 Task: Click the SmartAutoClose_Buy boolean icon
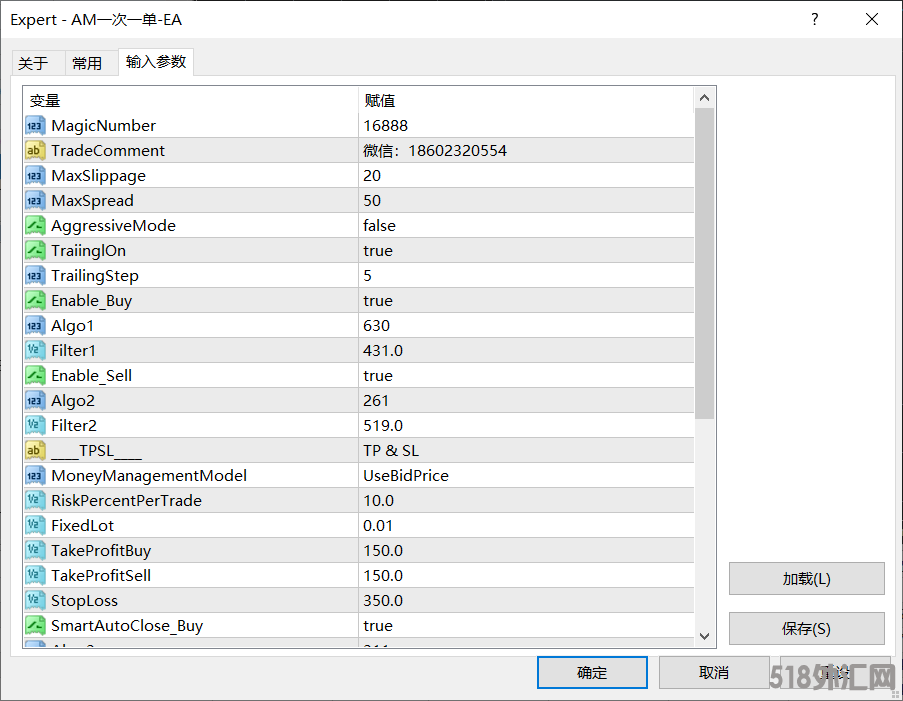tap(35, 626)
